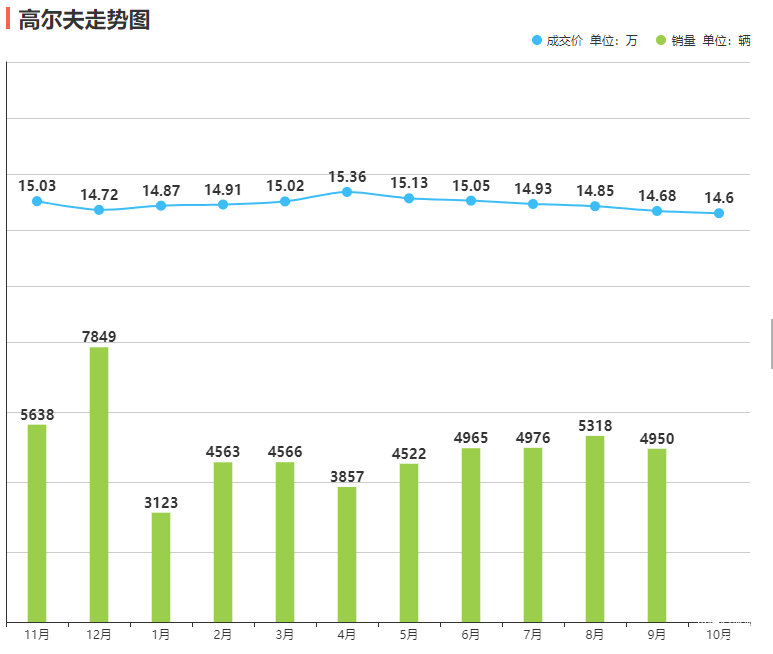Screen dimensions: 773x654
Task: Click the 4950 sales bar for 9月
Action: [x=657, y=535]
